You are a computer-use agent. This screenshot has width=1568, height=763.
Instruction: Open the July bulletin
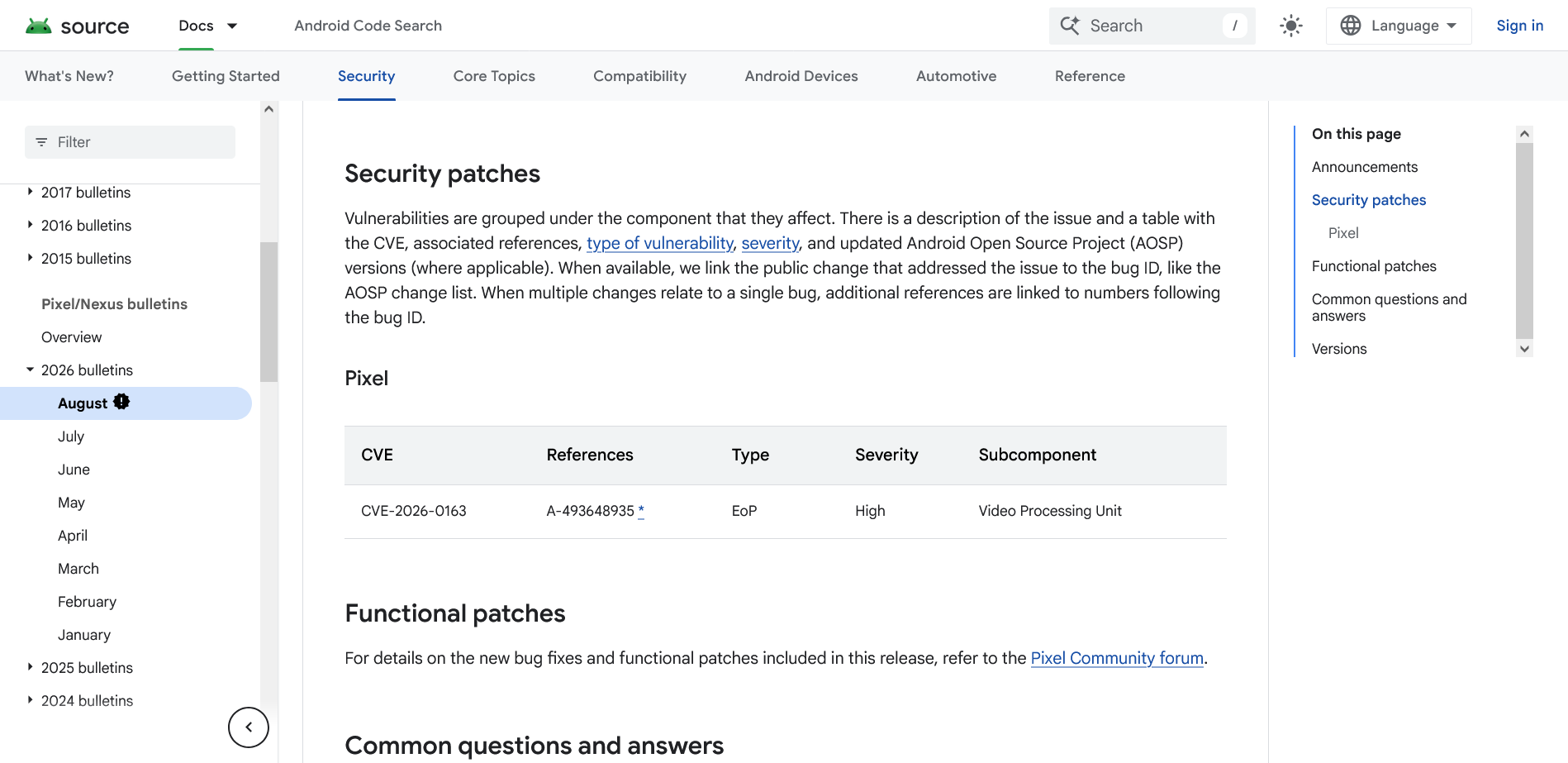tap(71, 436)
